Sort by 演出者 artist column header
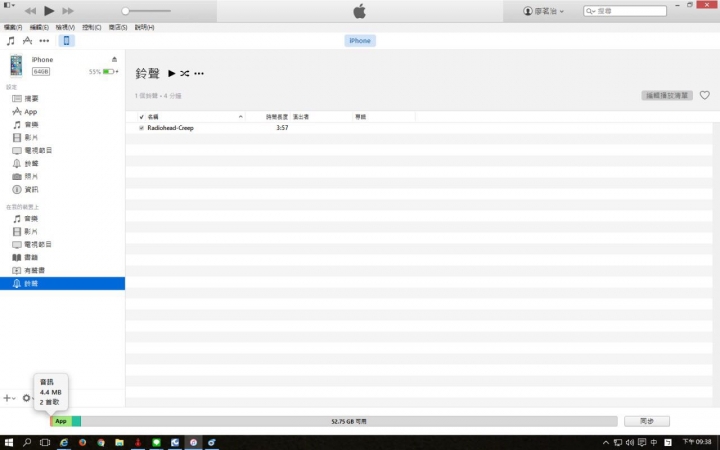This screenshot has width=720, height=450. click(x=301, y=117)
